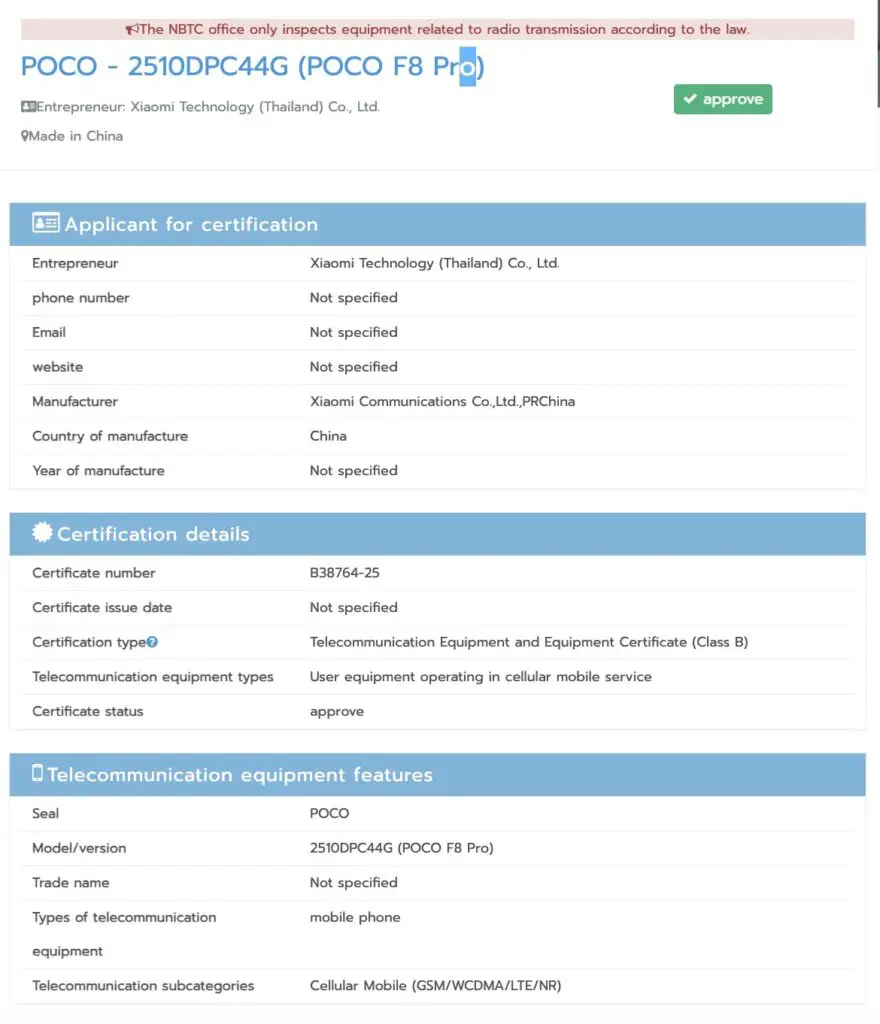Screen dimensions: 880x1024
Task: Click the Model/version value 2510DPC44G (POCO F8 Pro)
Action: point(402,848)
